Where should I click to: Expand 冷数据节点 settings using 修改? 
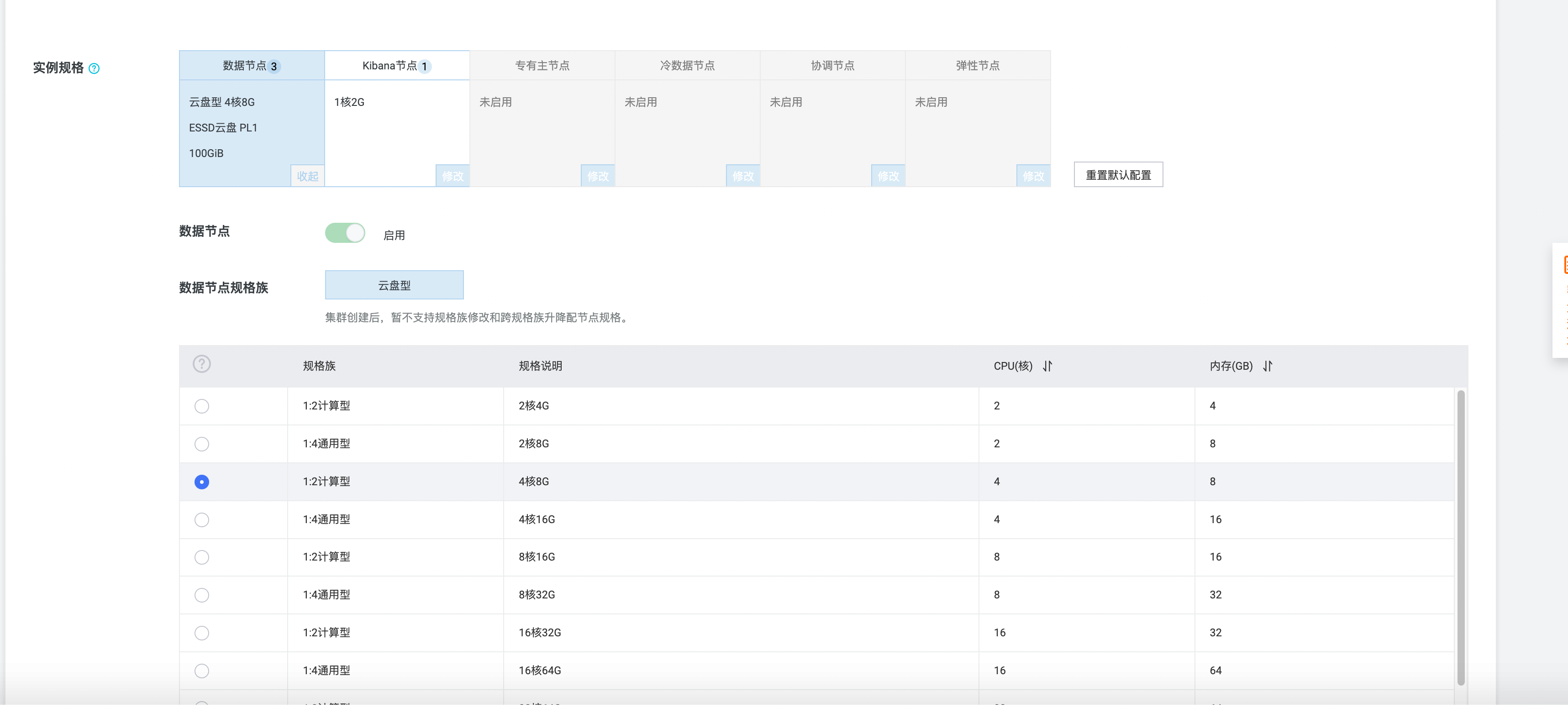[x=742, y=176]
